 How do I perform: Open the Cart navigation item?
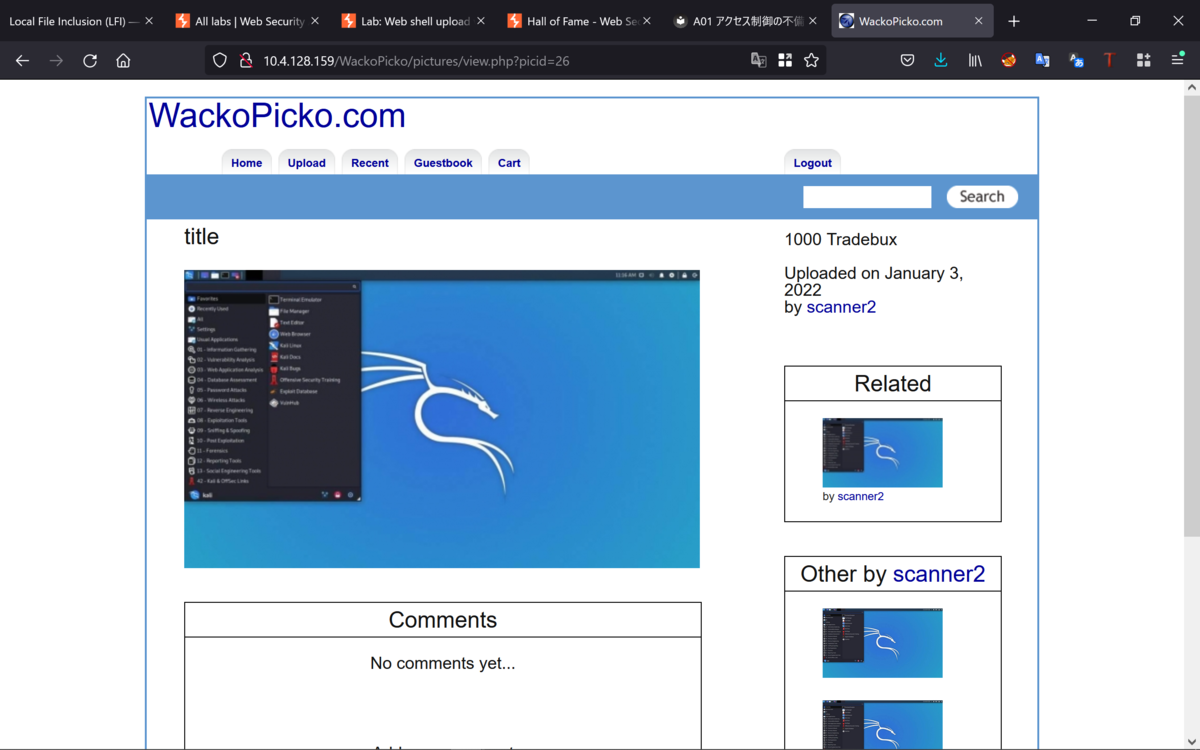click(509, 163)
